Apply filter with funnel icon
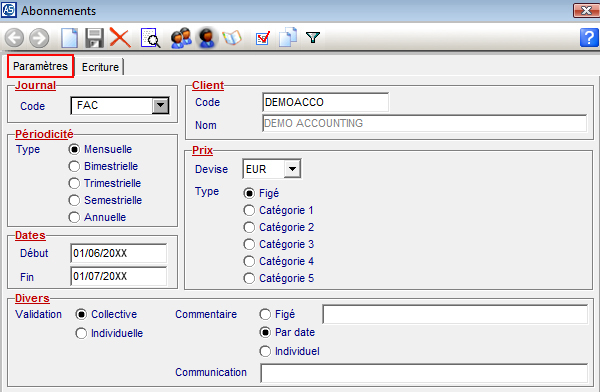600x392 pixels. [x=313, y=38]
